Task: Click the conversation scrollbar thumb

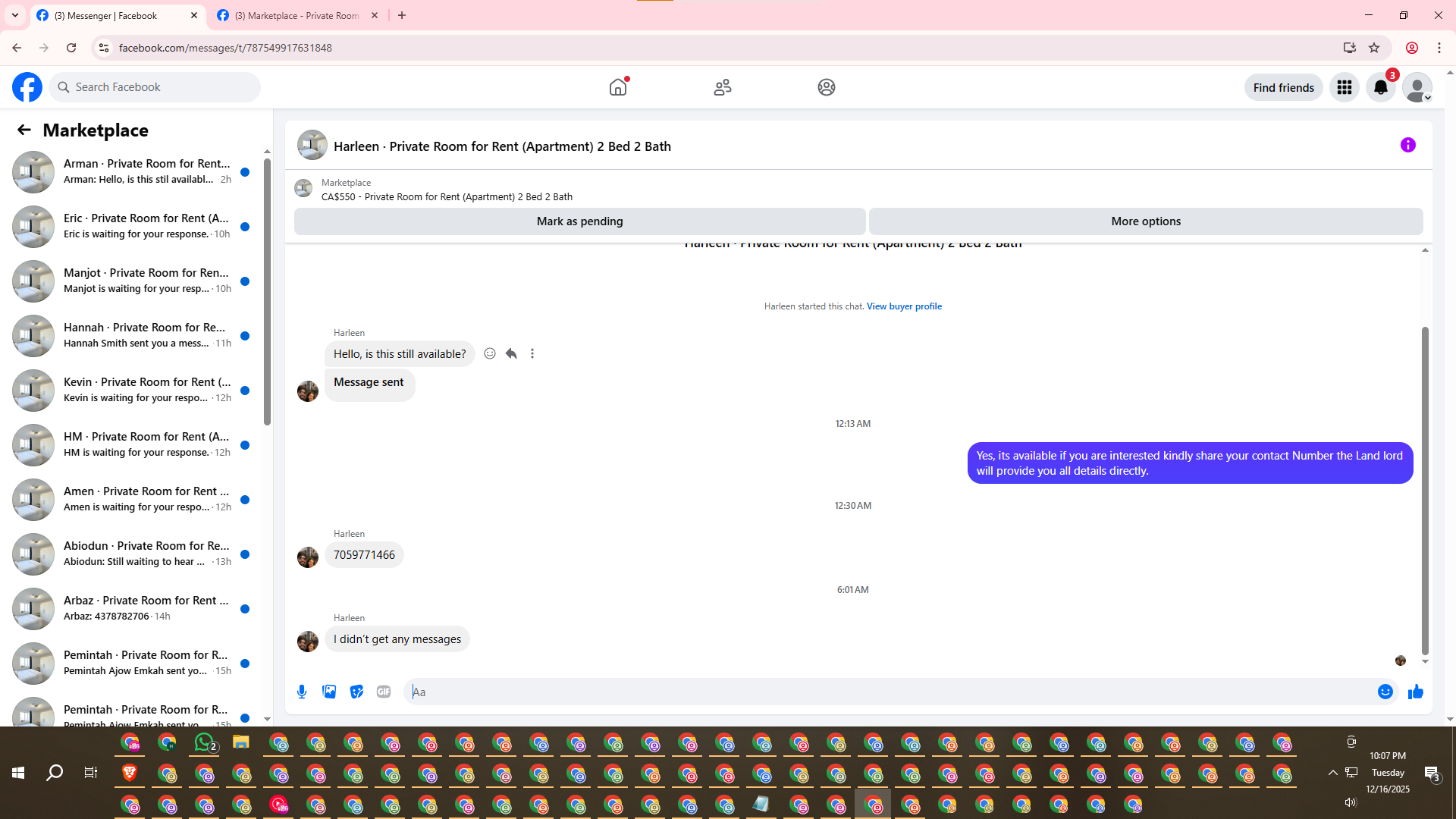Action: point(1425,491)
